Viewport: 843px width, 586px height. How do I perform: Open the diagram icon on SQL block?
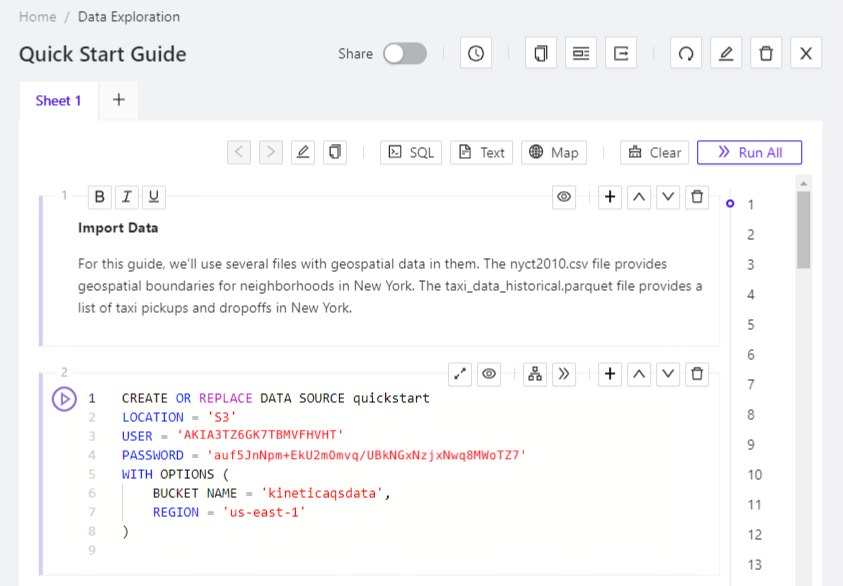click(535, 374)
